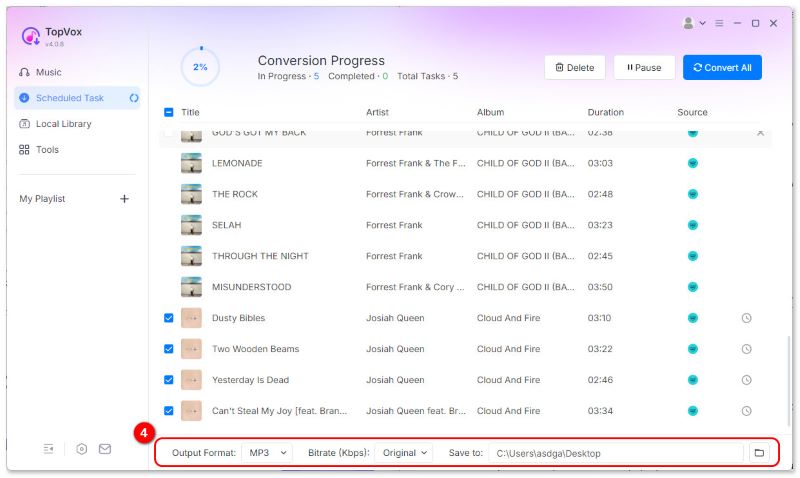Open the Tools section
Image resolution: width=800 pixels, height=478 pixels.
point(39,150)
